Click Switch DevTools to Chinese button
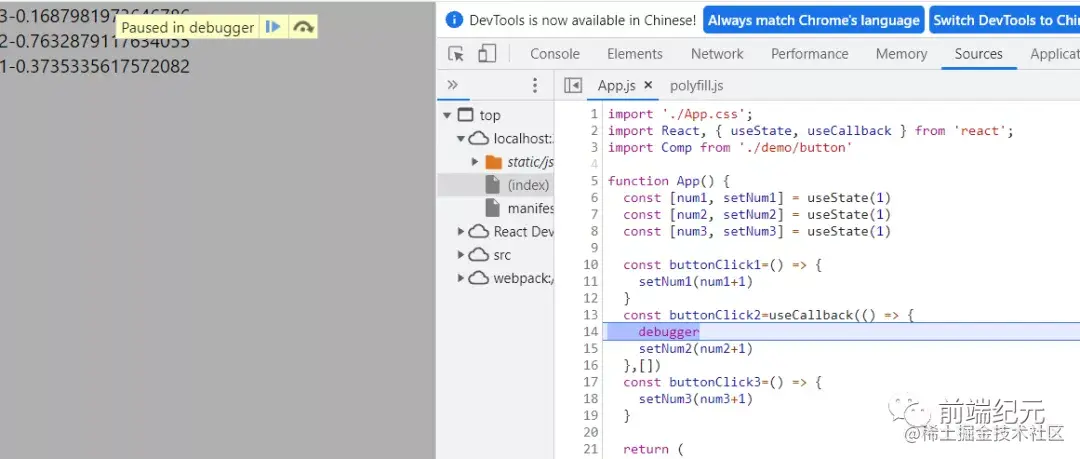 (x=1004, y=20)
